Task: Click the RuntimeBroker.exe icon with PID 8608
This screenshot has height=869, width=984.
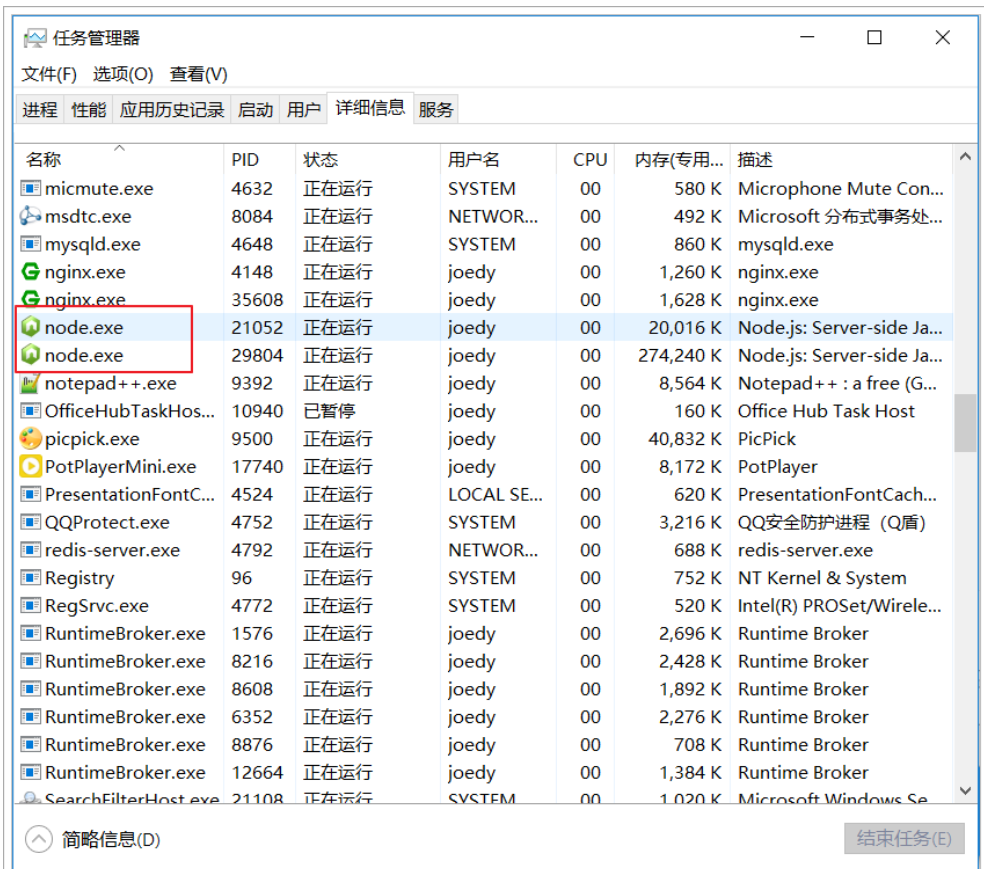Action: [31, 688]
